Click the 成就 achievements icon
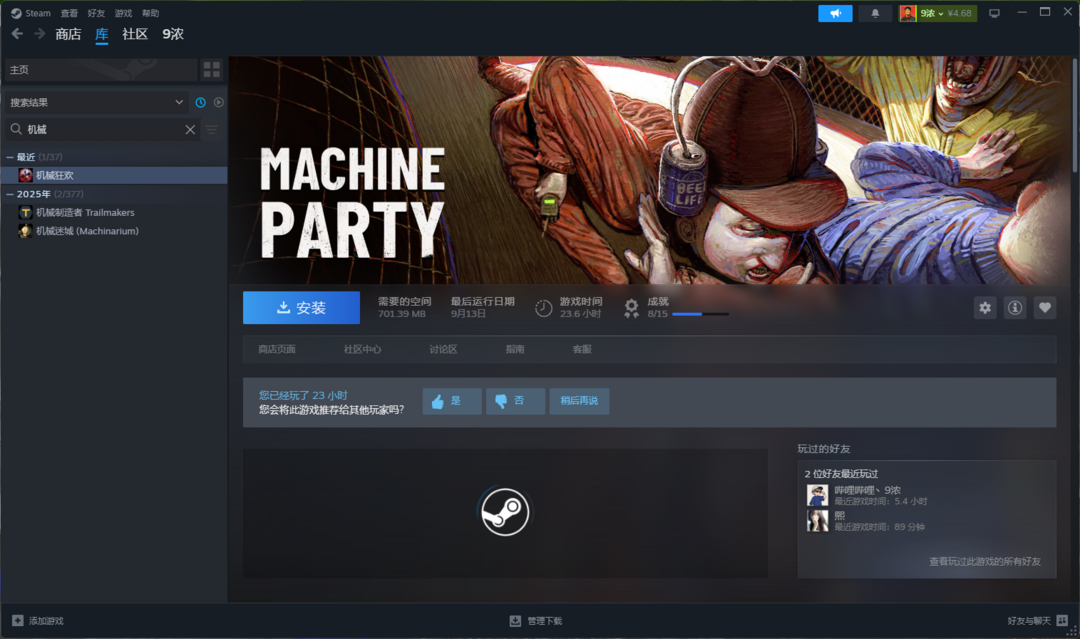Screen dimensions: 1080x639 (x=631, y=308)
